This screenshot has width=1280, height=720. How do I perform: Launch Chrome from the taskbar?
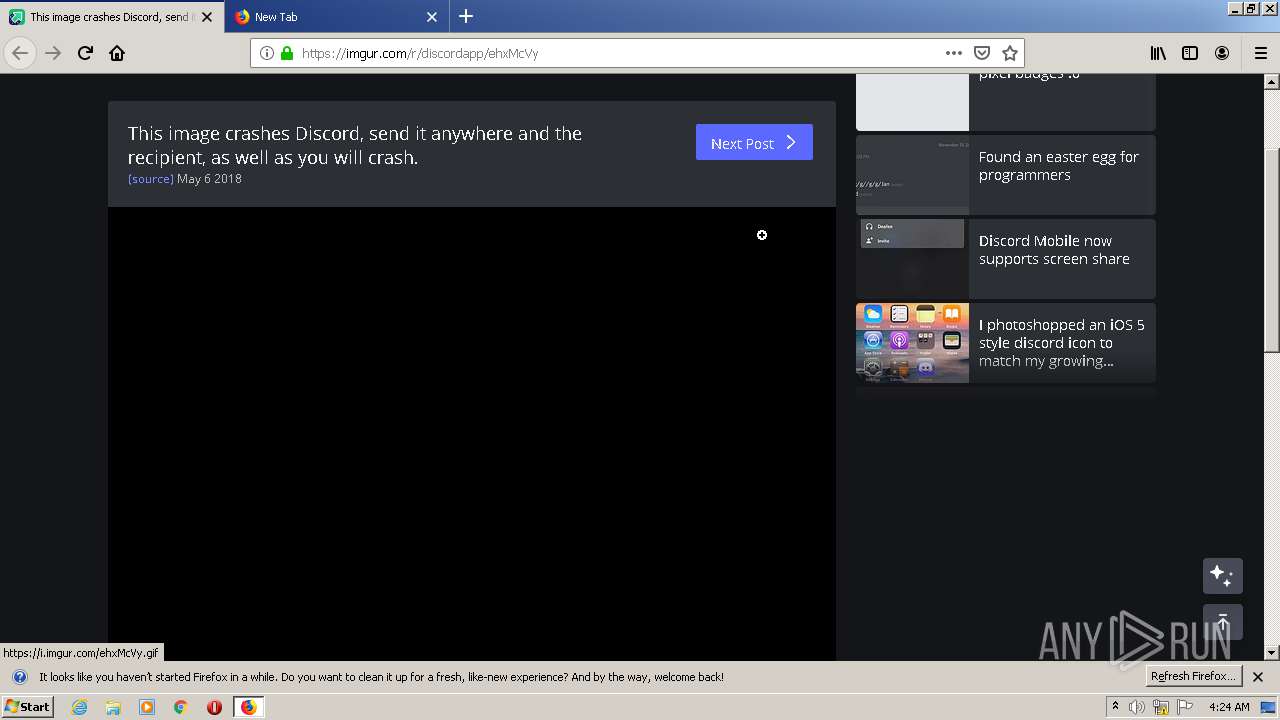(x=180, y=707)
